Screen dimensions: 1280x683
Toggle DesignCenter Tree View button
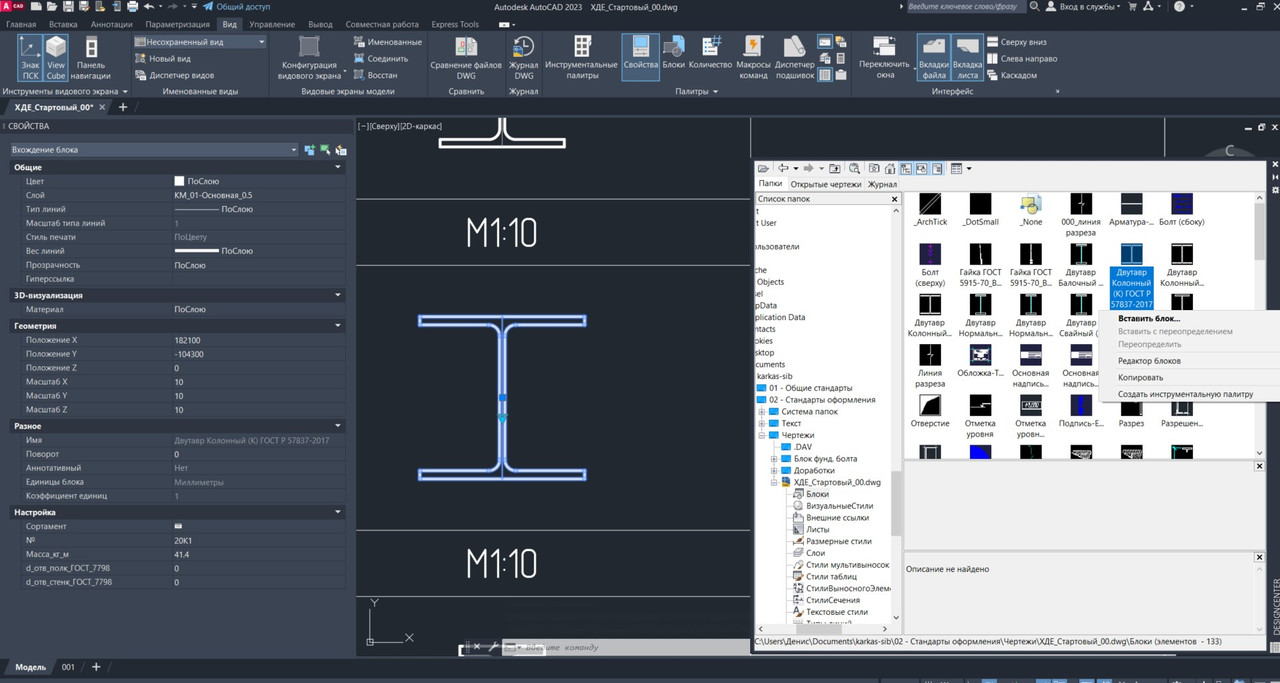[906, 168]
